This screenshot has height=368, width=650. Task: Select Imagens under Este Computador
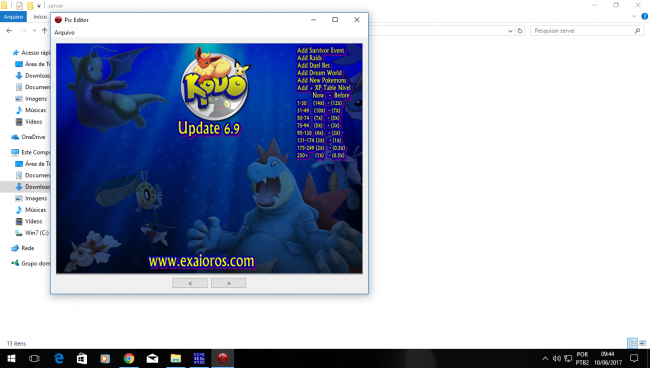click(x=31, y=199)
